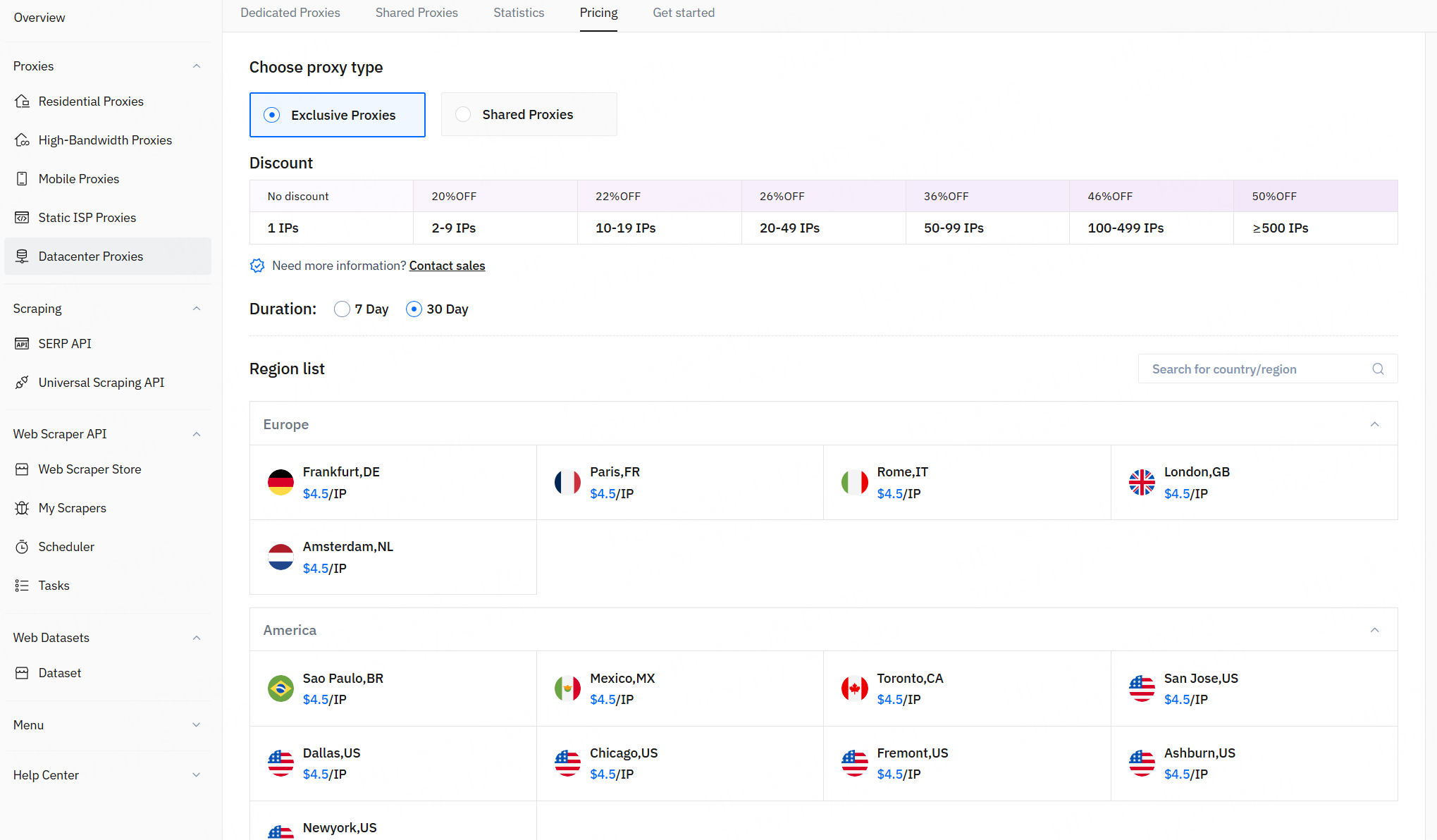The image size is (1437, 840).
Task: Select the Exclusive Proxies radio option
Action: pos(272,115)
